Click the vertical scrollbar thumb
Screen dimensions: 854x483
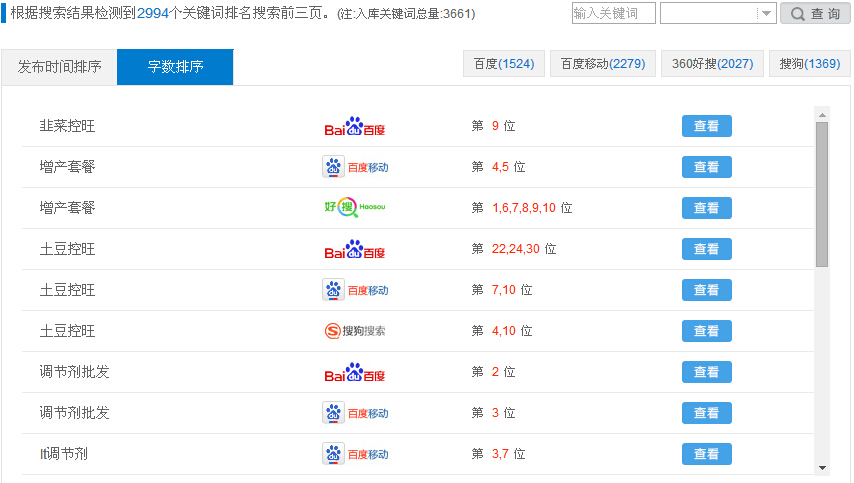tap(822, 194)
